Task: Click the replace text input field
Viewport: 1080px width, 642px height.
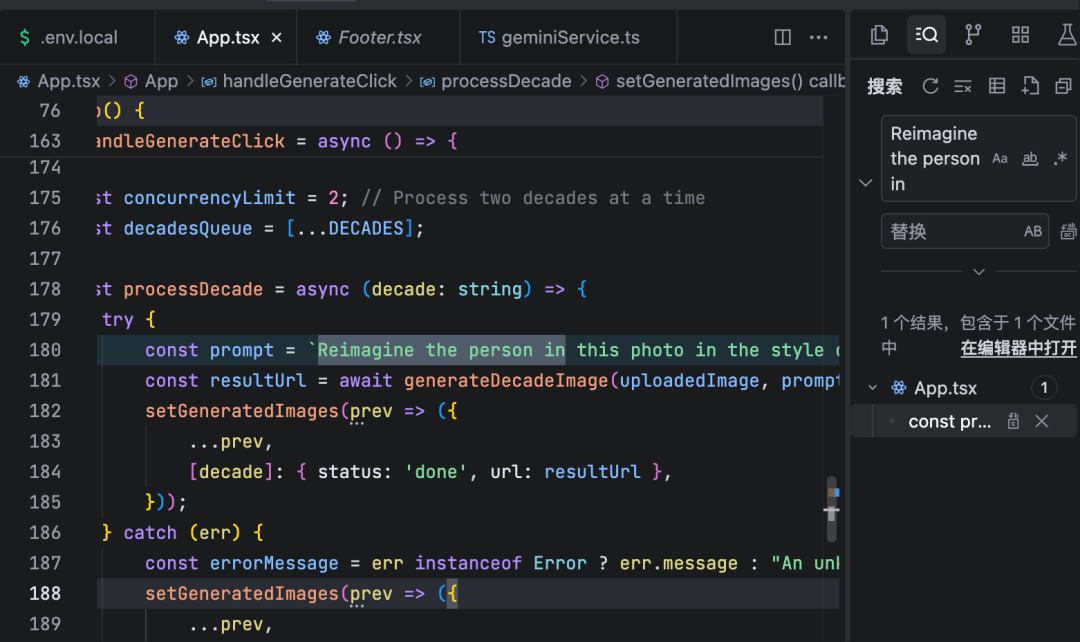Action: pyautogui.click(x=950, y=231)
